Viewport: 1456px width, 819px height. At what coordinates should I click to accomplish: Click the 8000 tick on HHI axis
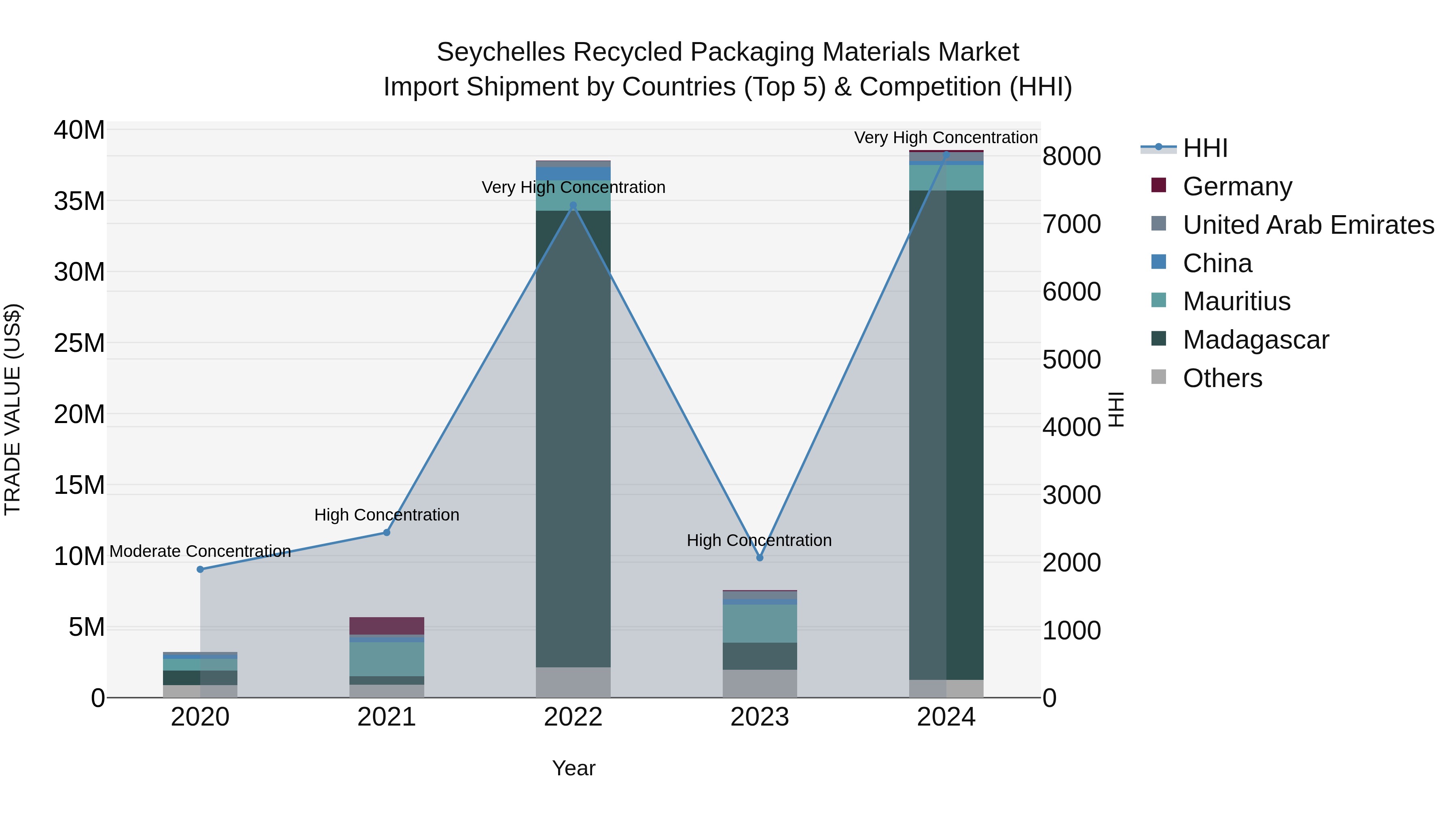1072,157
